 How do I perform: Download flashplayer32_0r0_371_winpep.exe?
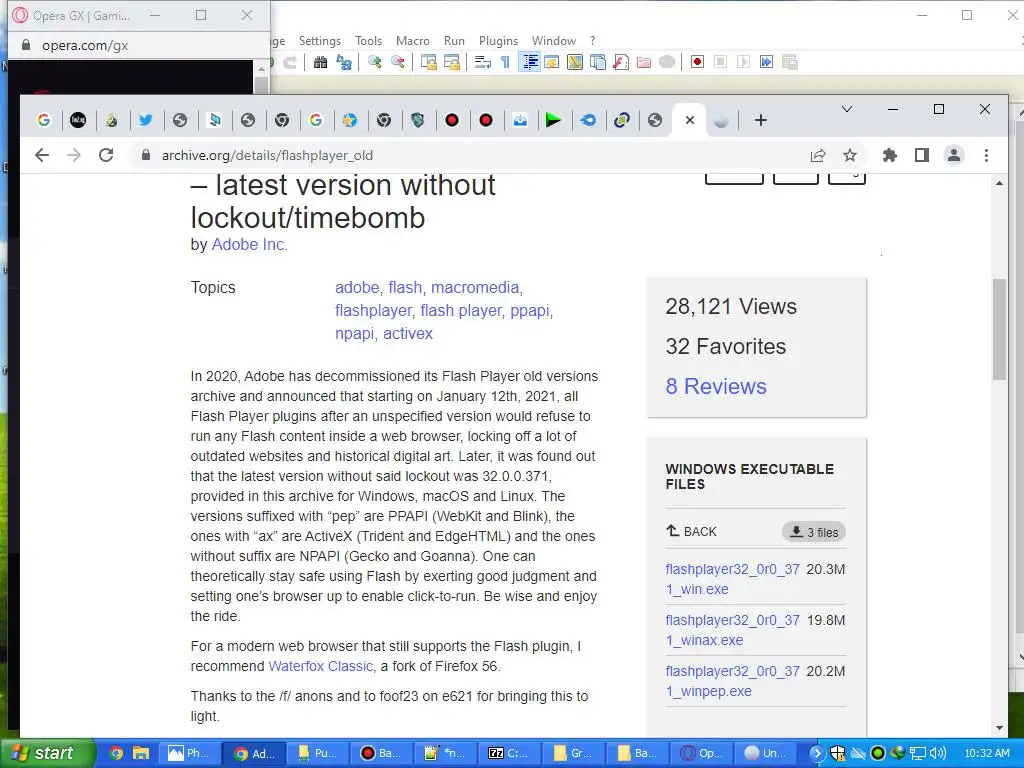click(732, 681)
